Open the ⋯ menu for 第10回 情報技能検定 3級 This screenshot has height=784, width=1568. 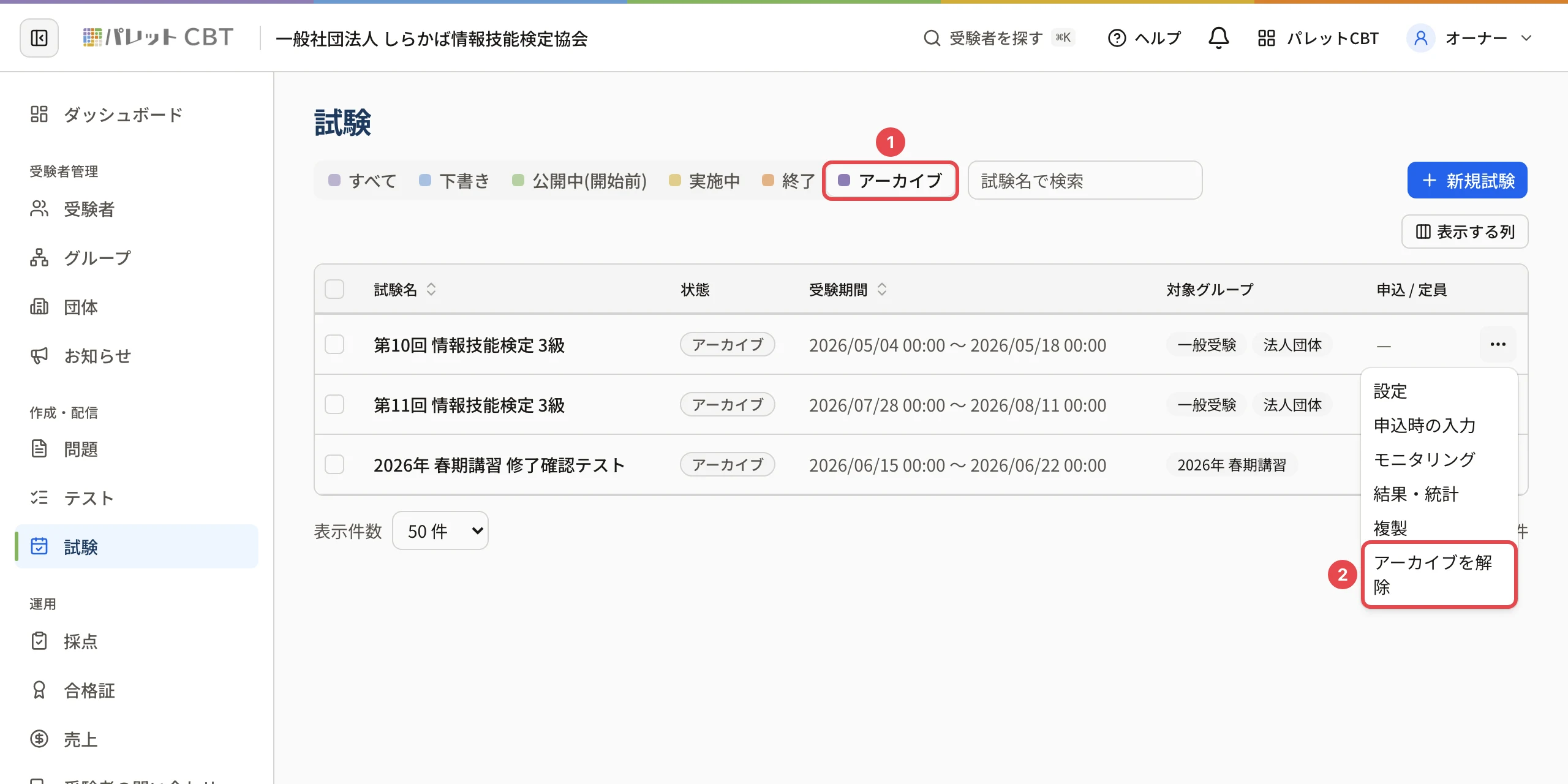(x=1498, y=344)
